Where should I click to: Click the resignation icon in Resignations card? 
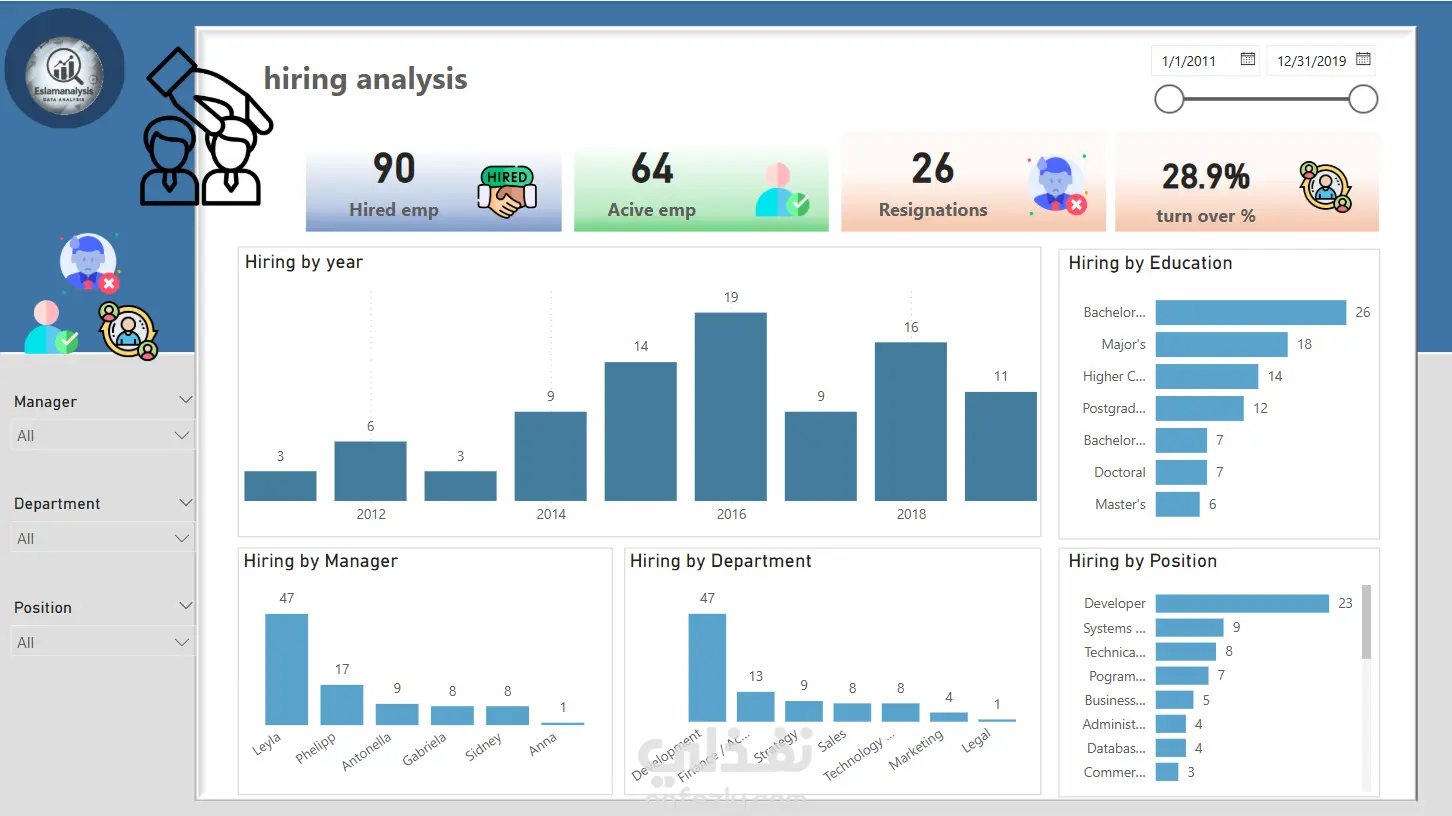[x=1057, y=185]
